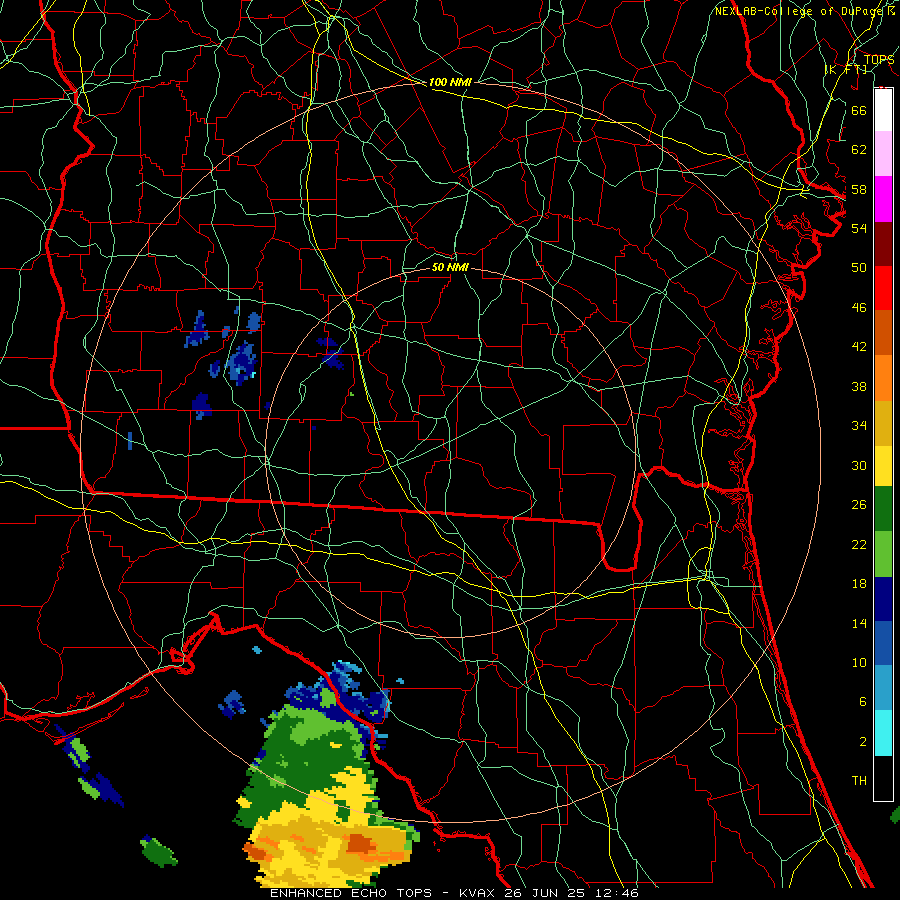Click the legend value "54"
Image resolution: width=900 pixels, height=900 pixels.
[x=859, y=228]
